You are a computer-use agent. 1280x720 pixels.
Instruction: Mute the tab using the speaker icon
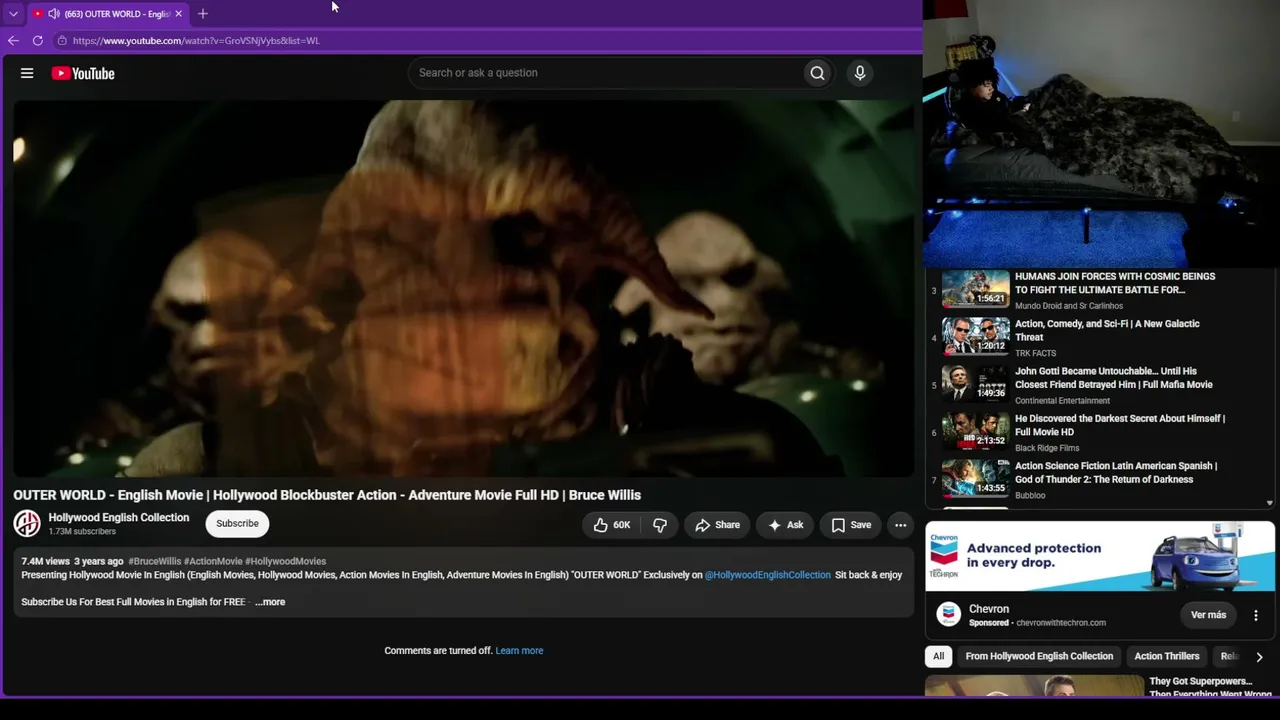(x=54, y=14)
